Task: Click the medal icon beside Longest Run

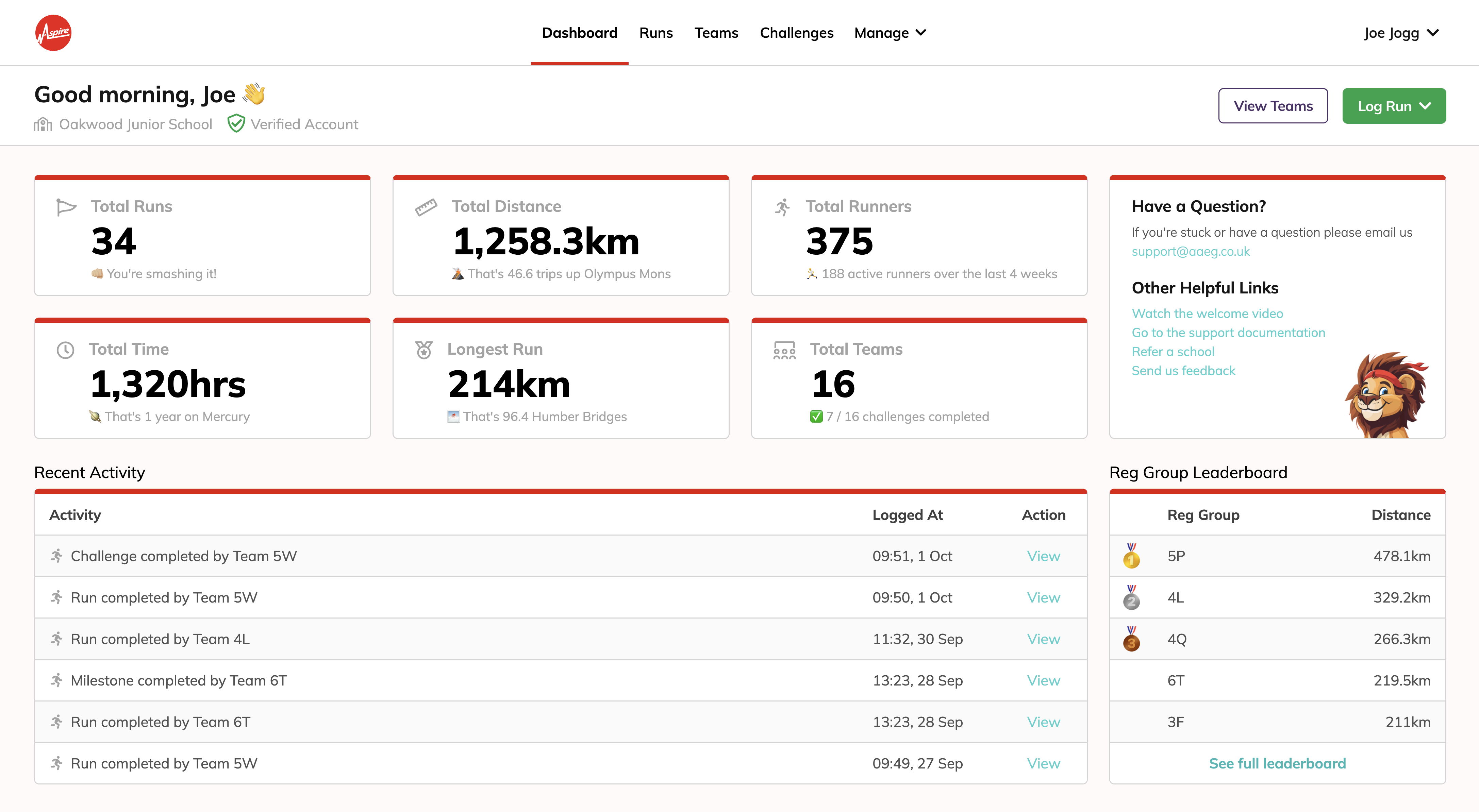Action: [x=424, y=350]
